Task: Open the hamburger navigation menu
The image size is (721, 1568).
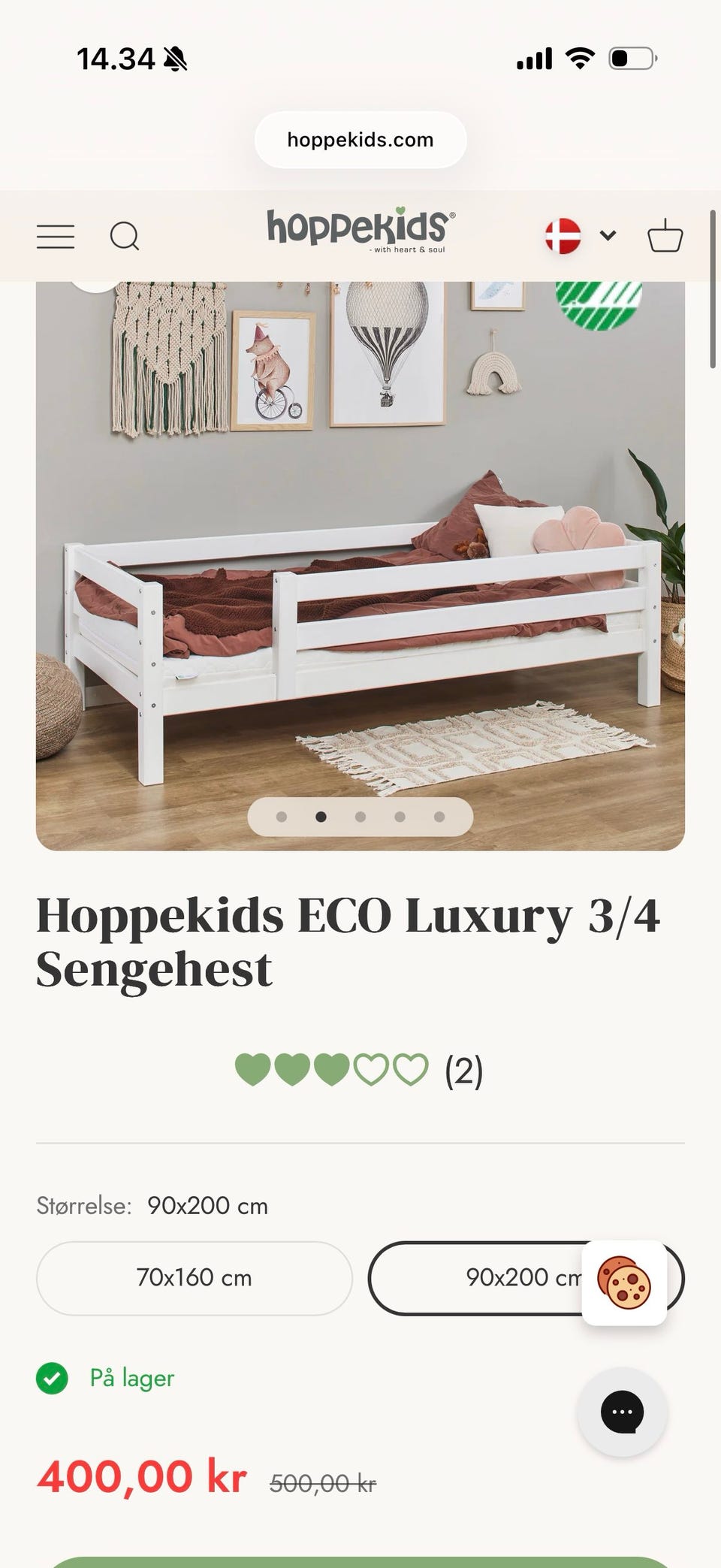Action: 56,237
